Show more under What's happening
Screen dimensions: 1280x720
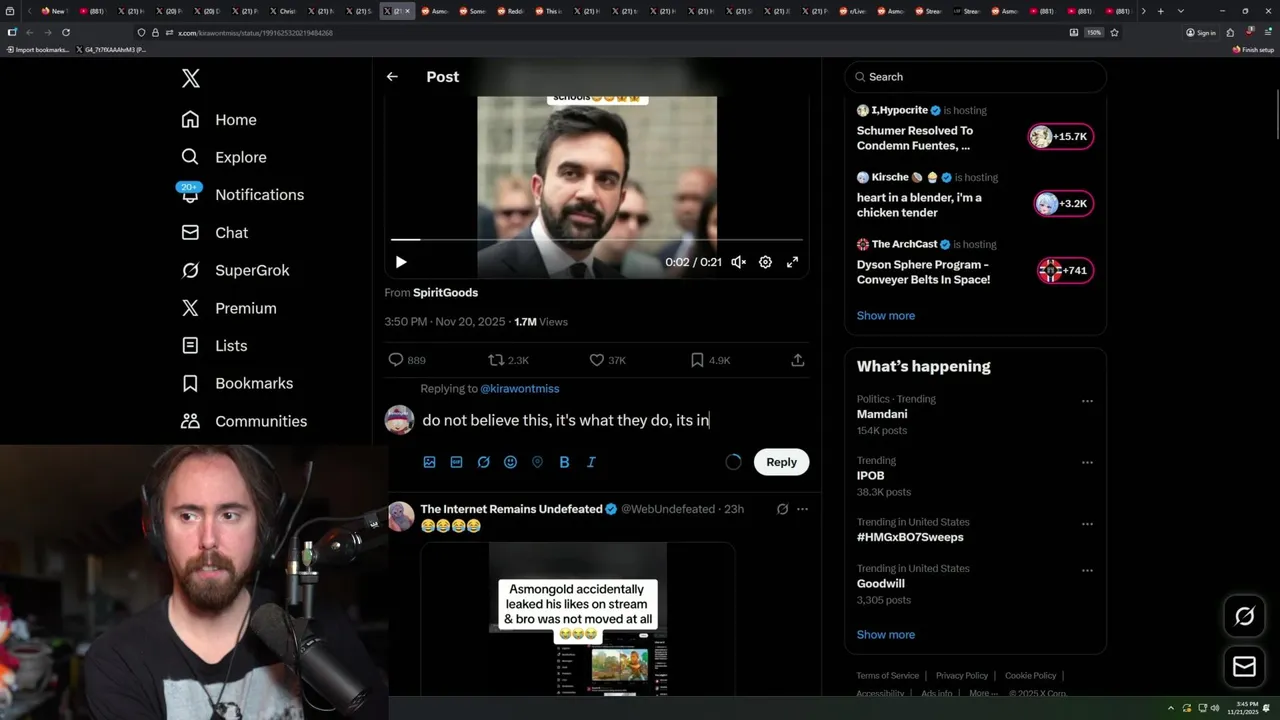click(x=885, y=635)
